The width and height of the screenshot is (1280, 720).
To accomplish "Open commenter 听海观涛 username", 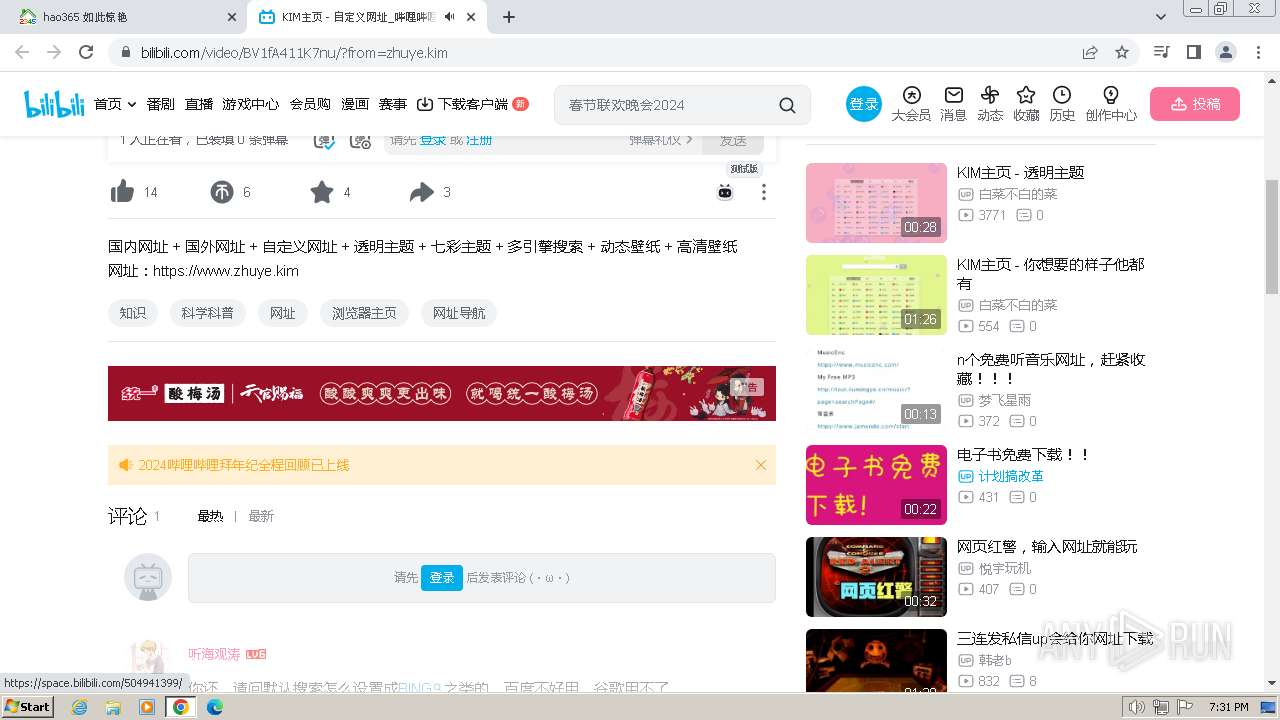I will pos(214,654).
